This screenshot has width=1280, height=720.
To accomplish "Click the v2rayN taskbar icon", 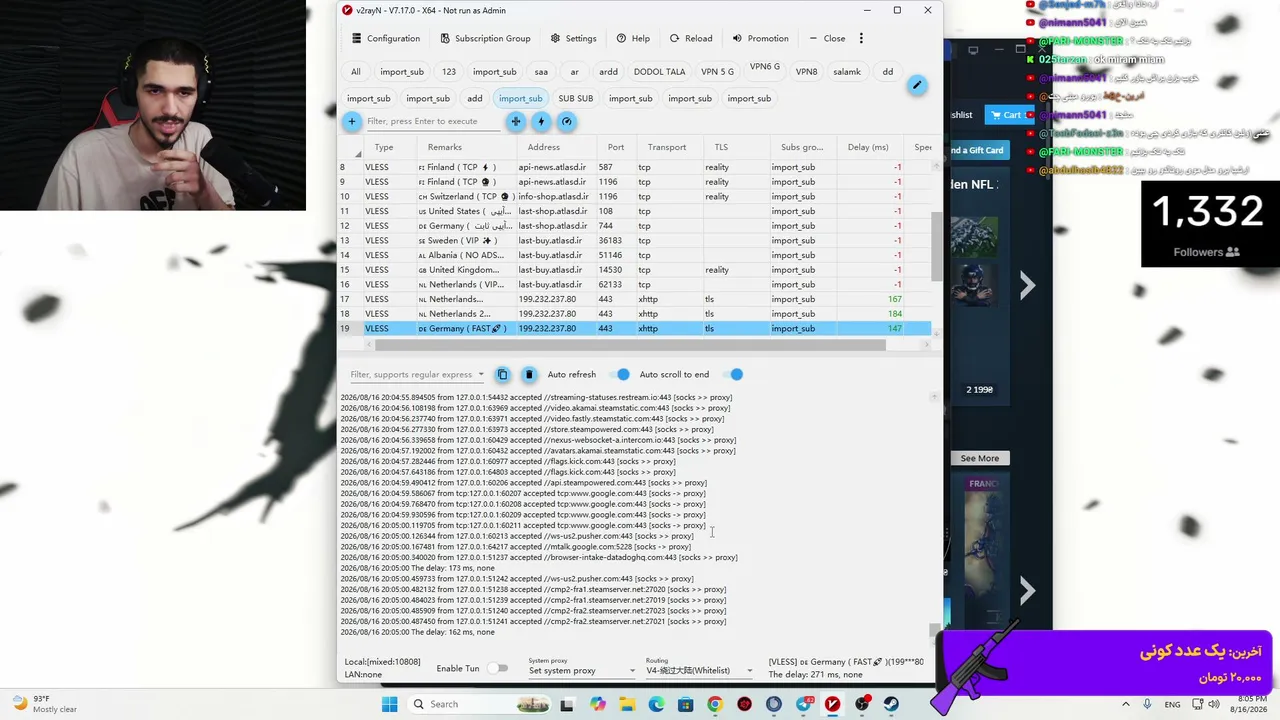I will tap(832, 704).
